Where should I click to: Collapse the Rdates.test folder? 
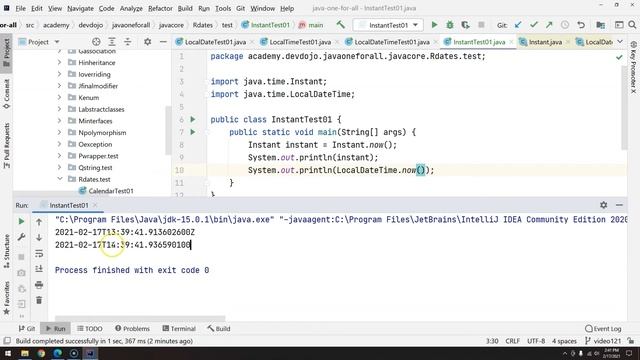(60, 179)
